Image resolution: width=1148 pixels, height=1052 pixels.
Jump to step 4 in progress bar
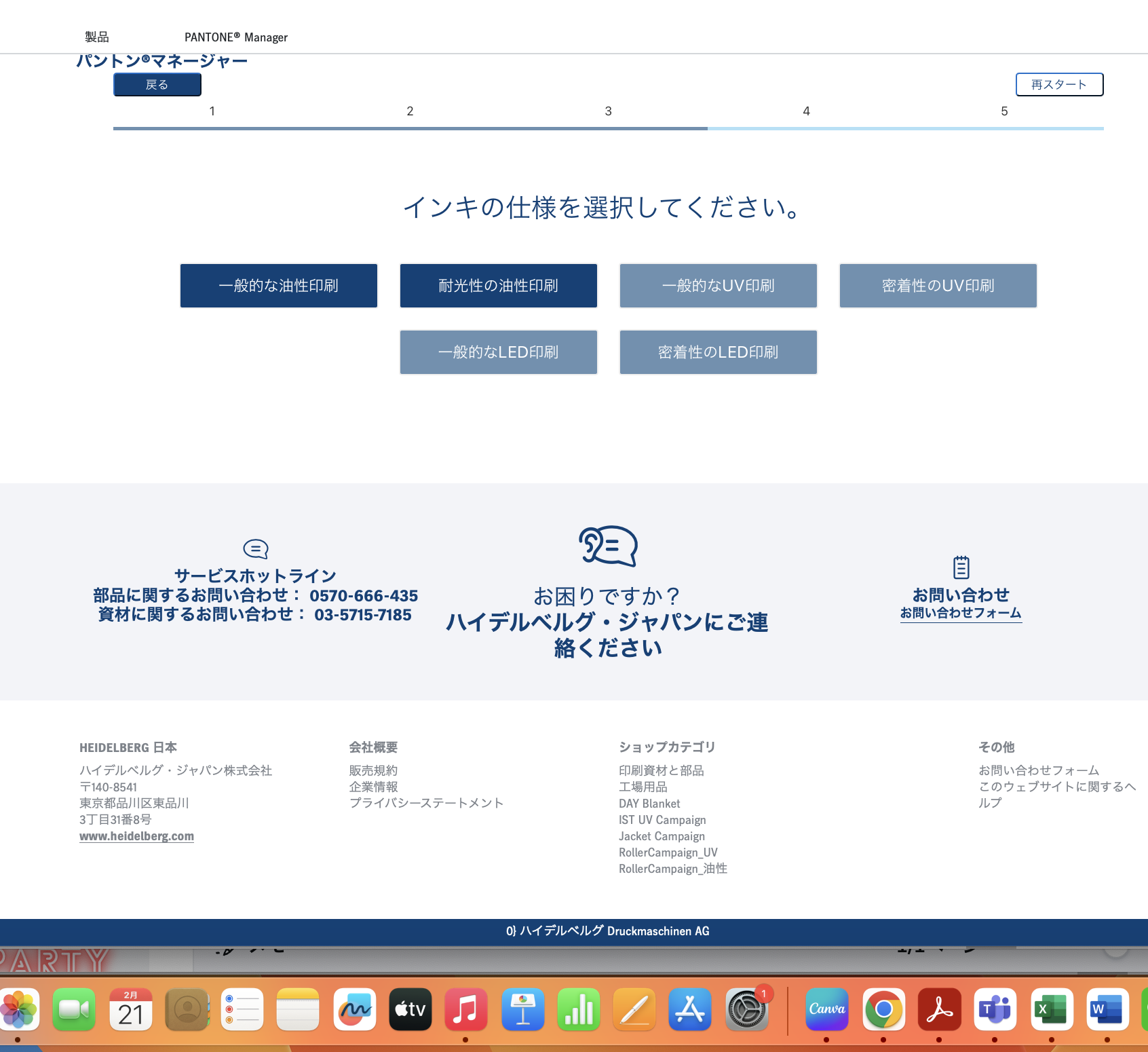806,111
